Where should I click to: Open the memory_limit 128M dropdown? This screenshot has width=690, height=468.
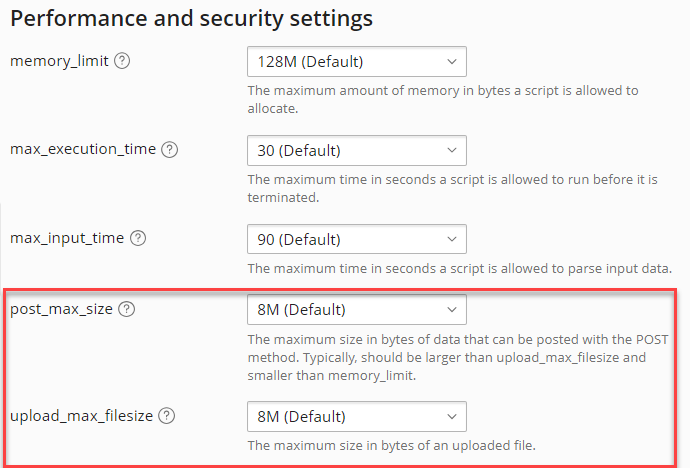(x=356, y=62)
